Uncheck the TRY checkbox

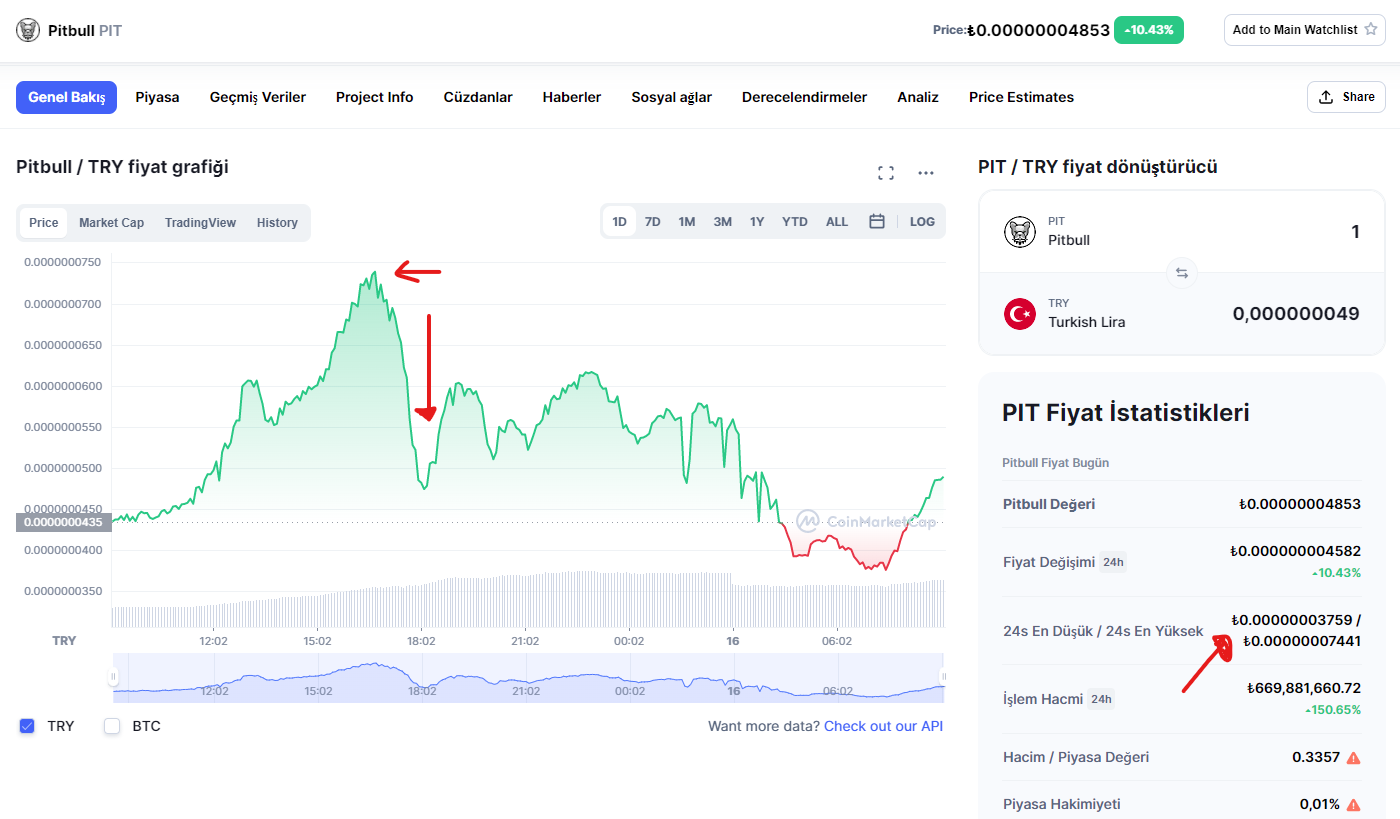click(27, 726)
